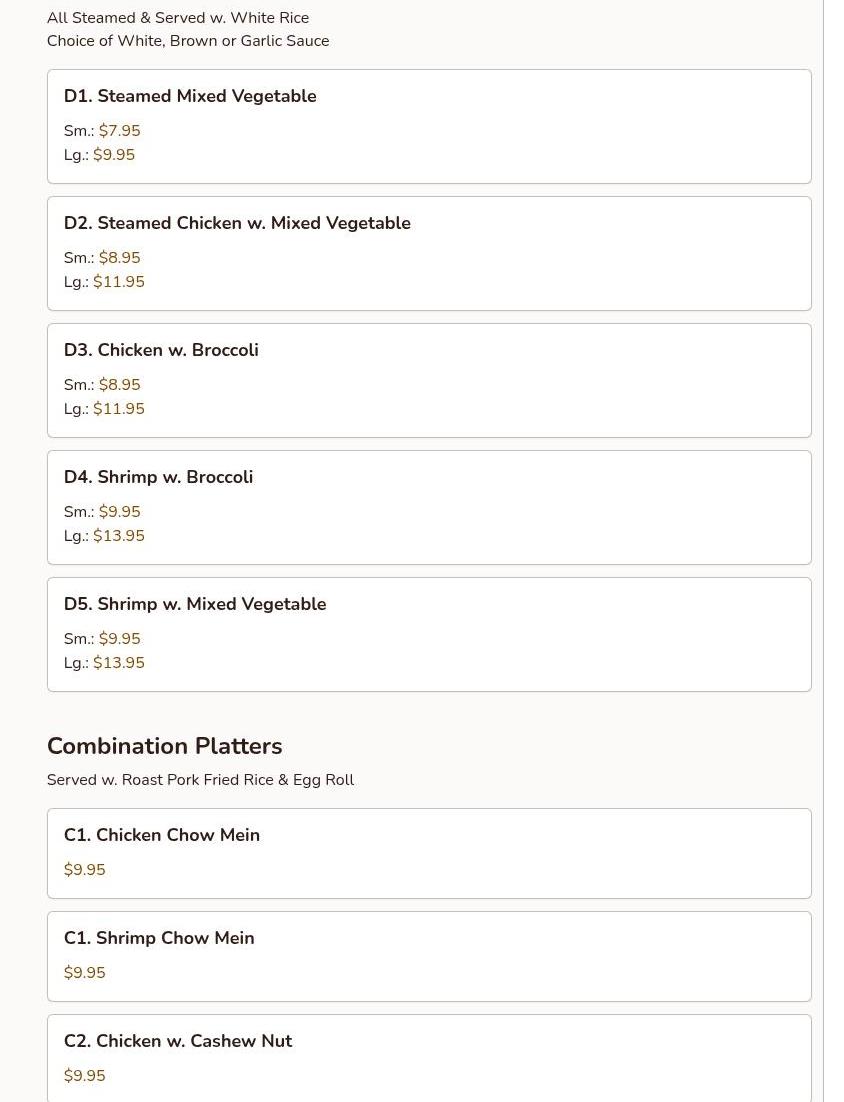Add C1. Chicken Chow Mein platter
844x1102 pixels.
point(162,835)
